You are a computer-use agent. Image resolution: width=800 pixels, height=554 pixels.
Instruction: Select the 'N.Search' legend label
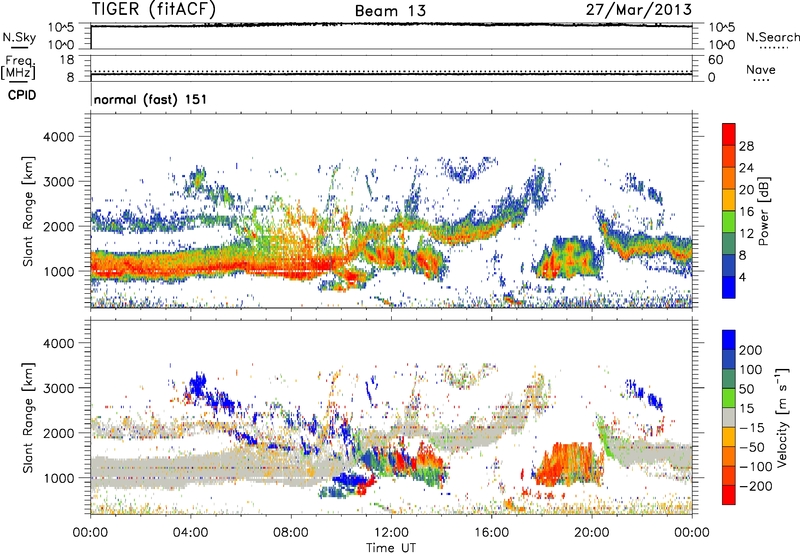[773, 37]
